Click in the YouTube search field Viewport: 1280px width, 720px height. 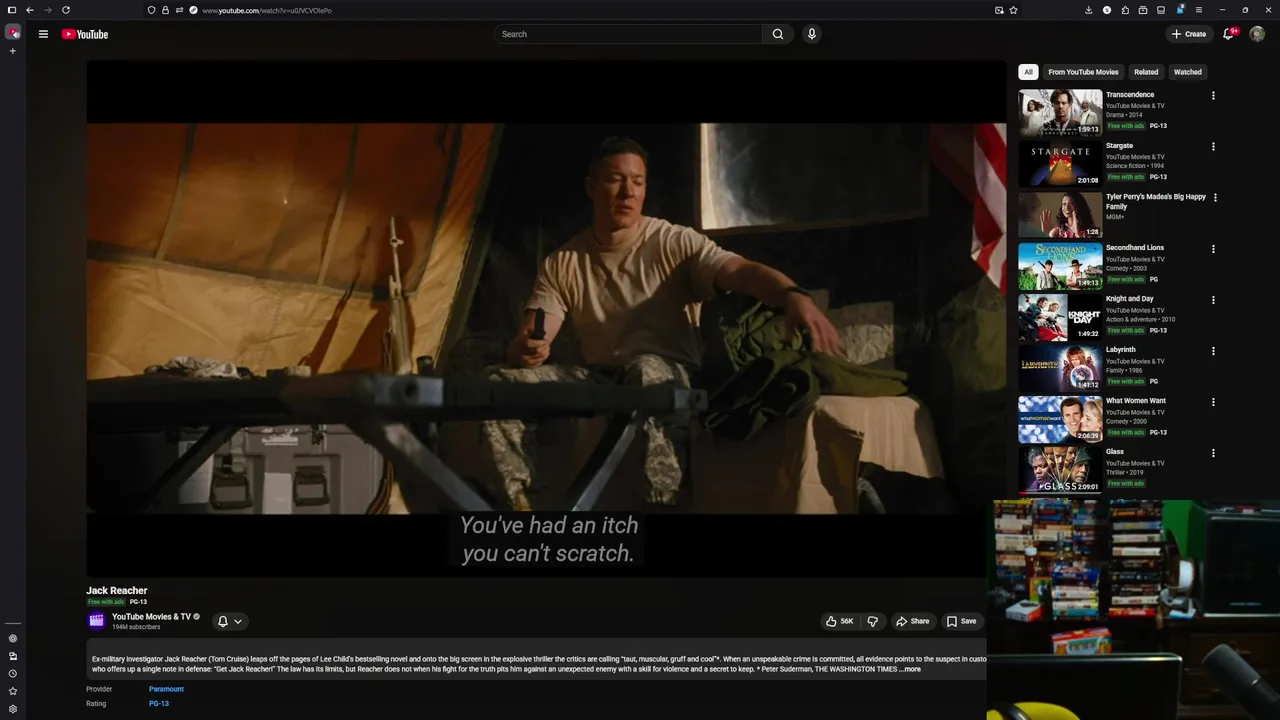click(x=630, y=34)
